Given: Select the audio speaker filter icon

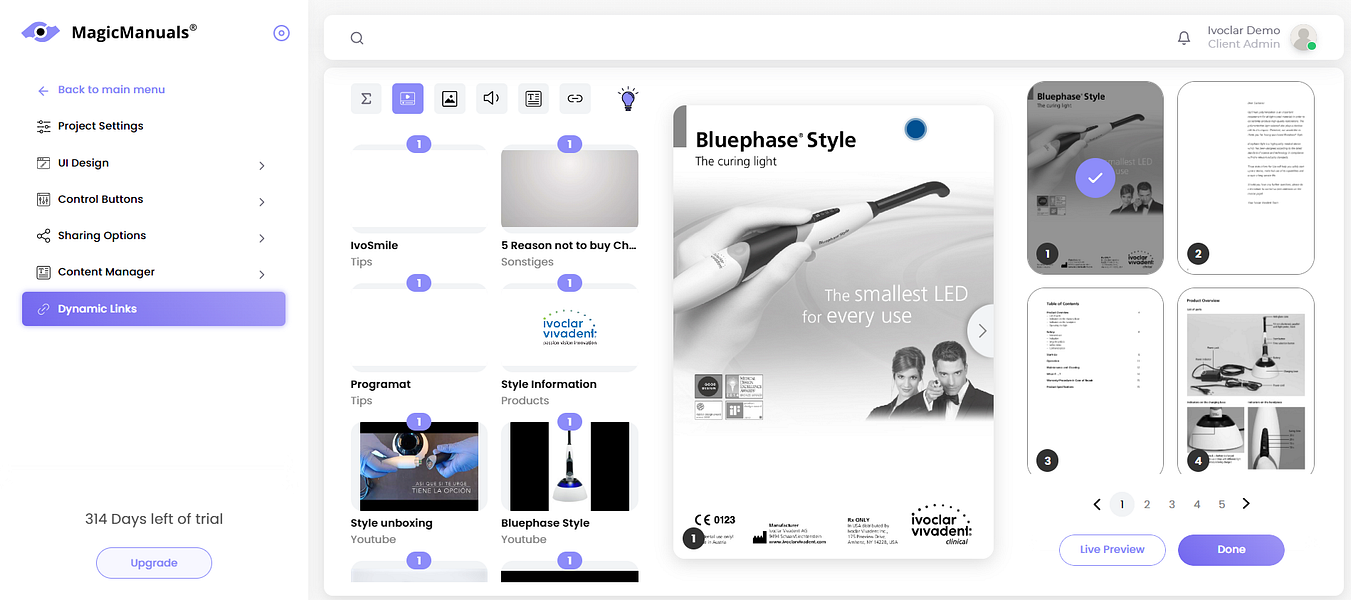Looking at the screenshot, I should [x=491, y=98].
